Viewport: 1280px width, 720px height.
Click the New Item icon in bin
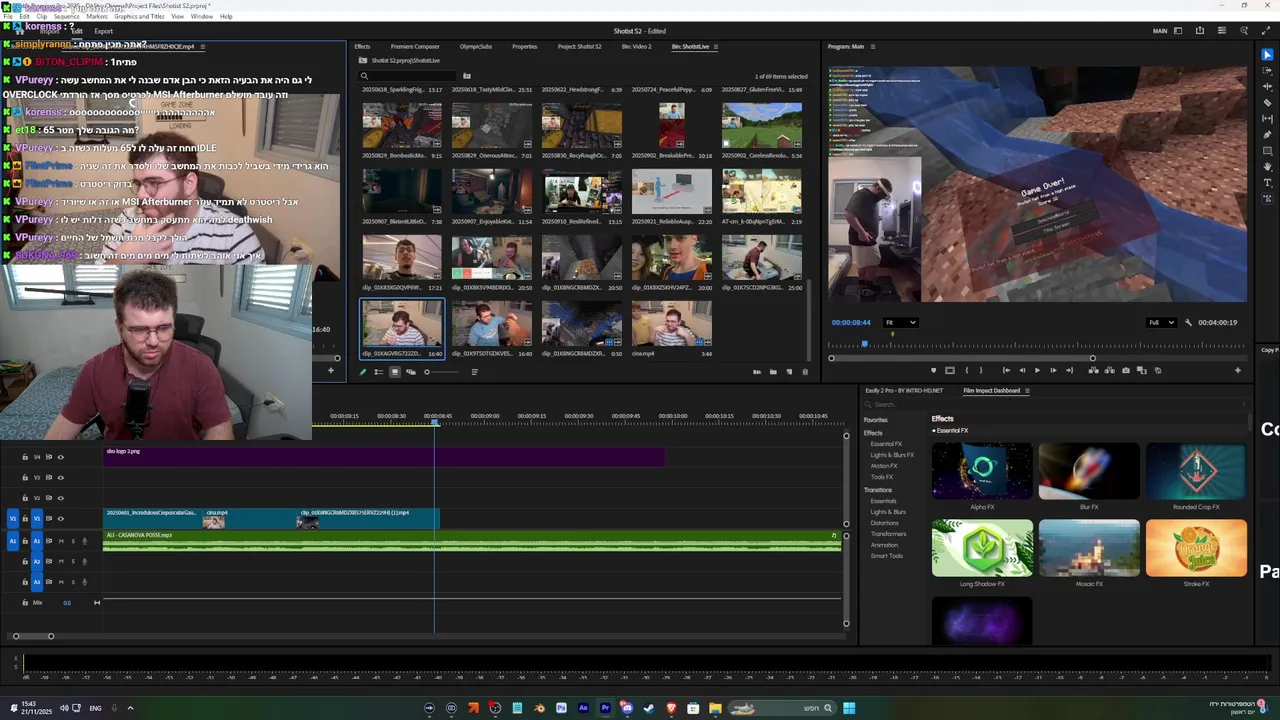tap(789, 372)
